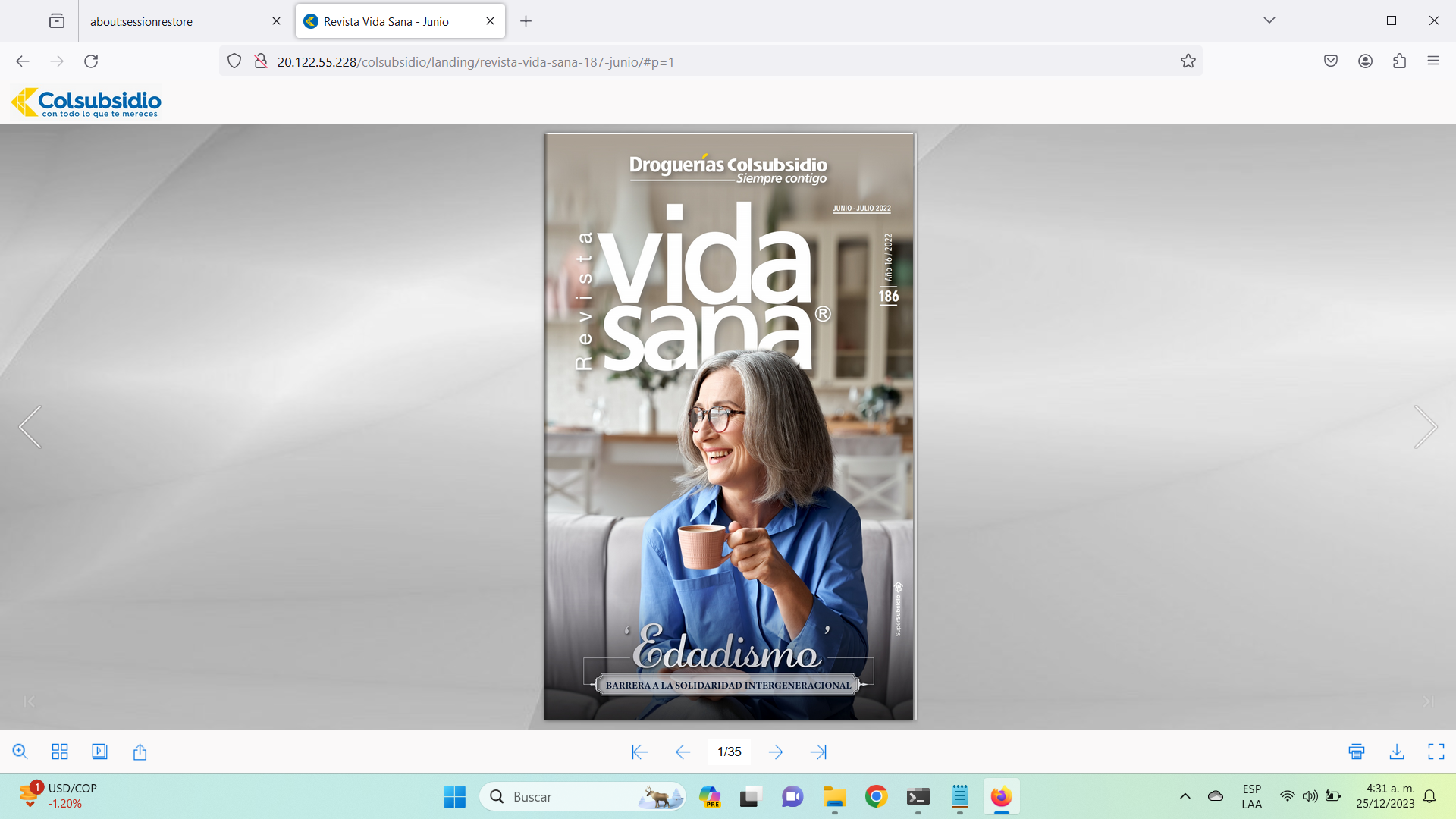
Task: Click the taskbar Buscar search box
Action: tap(582, 797)
